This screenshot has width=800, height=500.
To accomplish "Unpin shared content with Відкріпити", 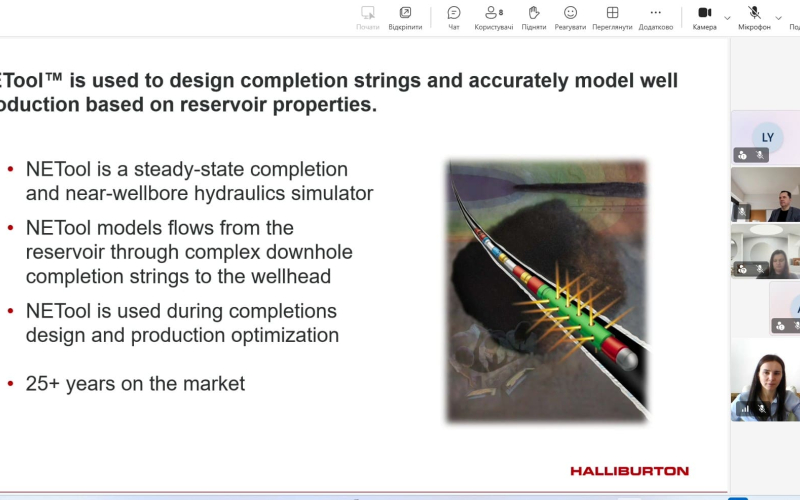I will tap(405, 18).
